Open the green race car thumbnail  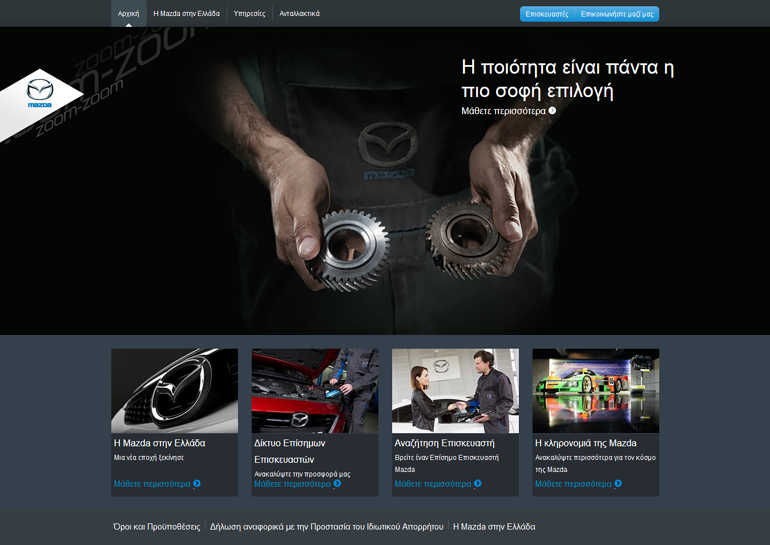[595, 390]
